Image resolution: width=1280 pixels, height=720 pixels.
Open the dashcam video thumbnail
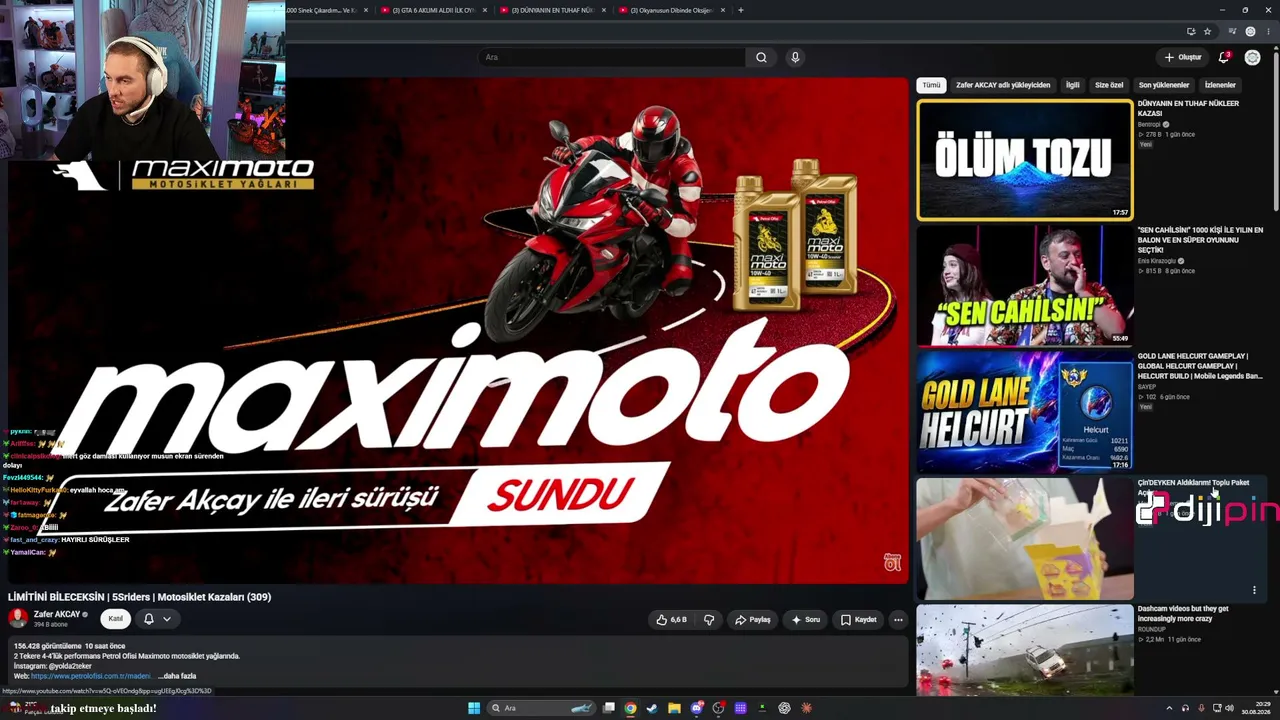[x=1025, y=652]
